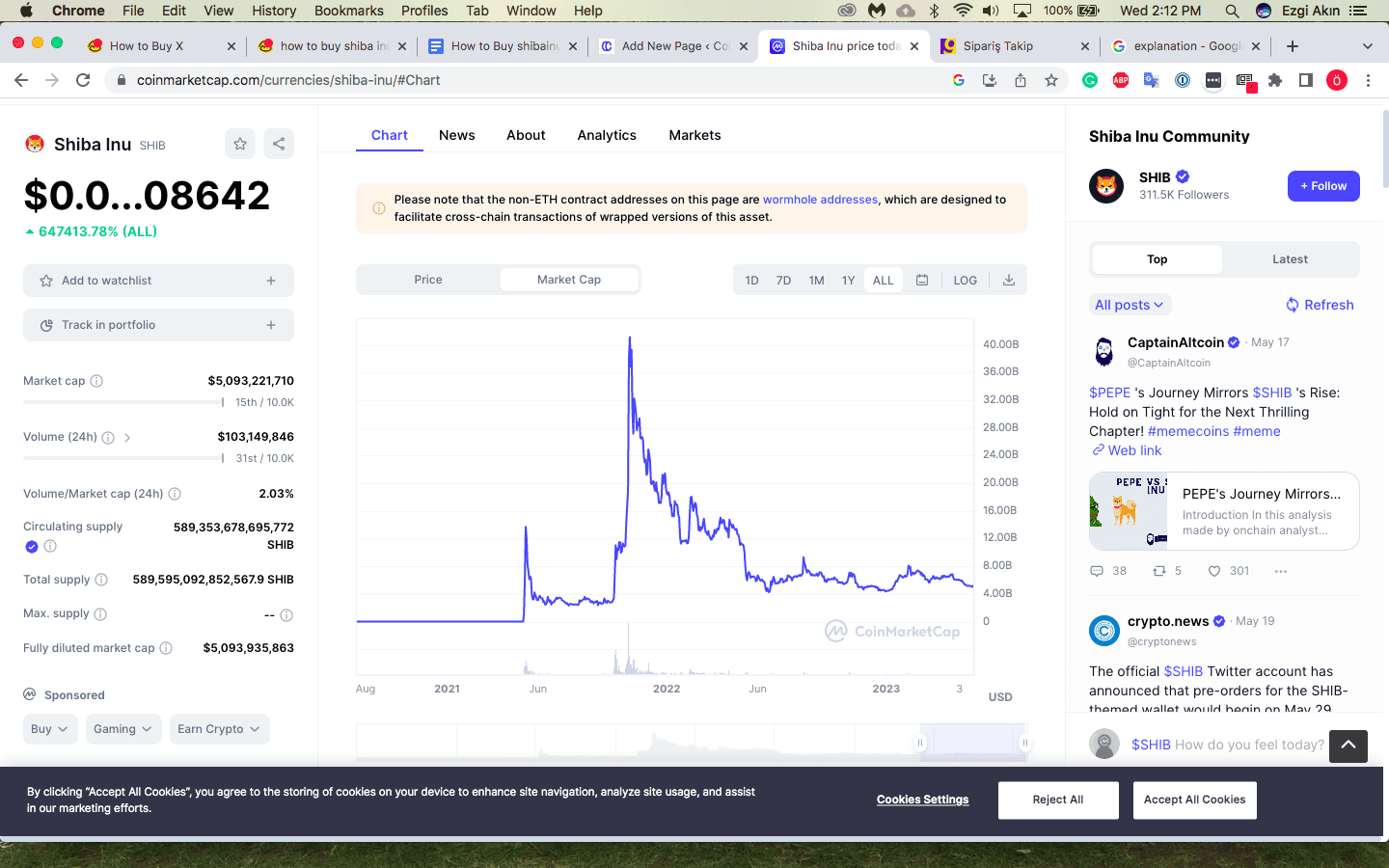Open the News tab
1389x868 pixels.
coord(456,135)
